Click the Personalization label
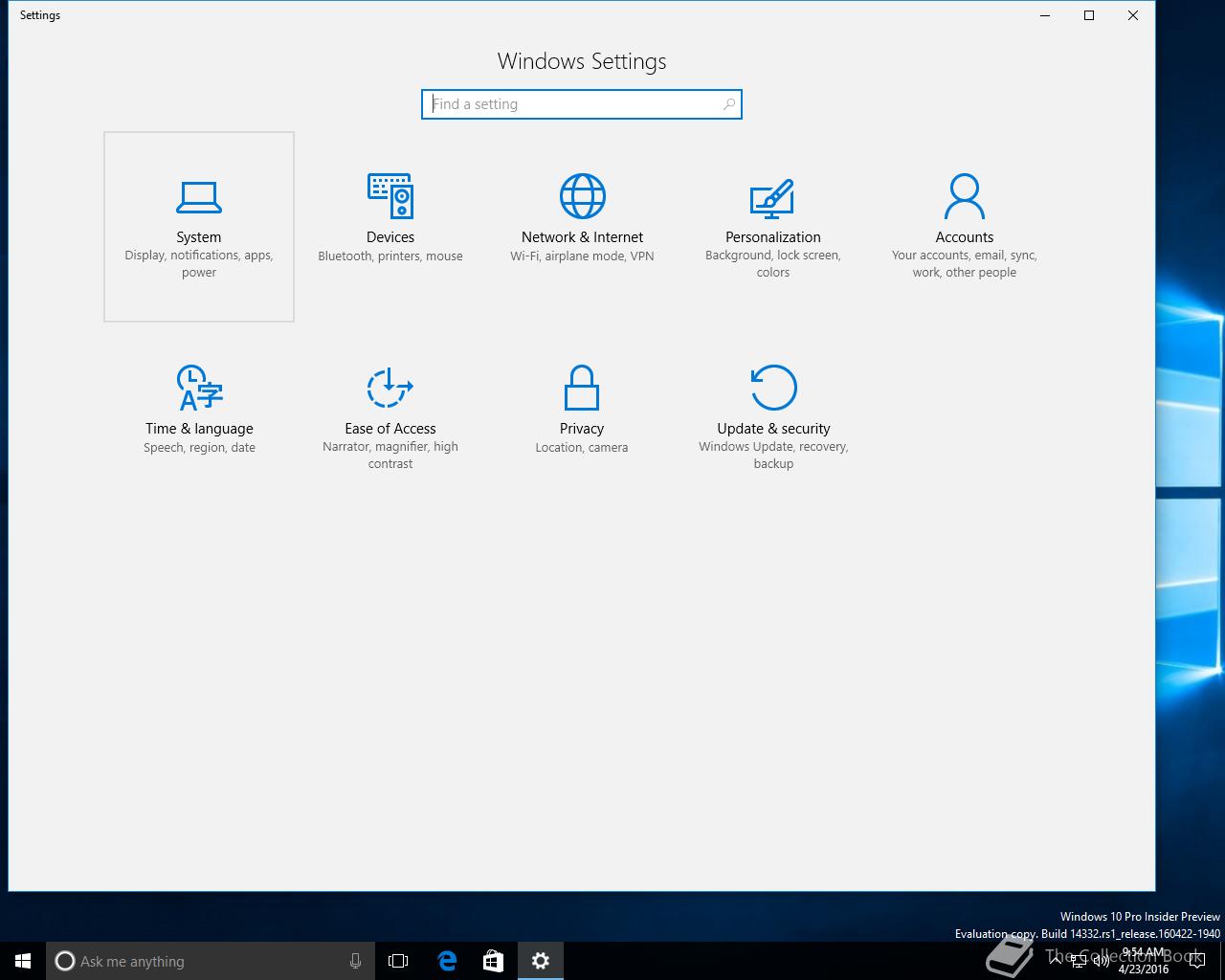 773,237
